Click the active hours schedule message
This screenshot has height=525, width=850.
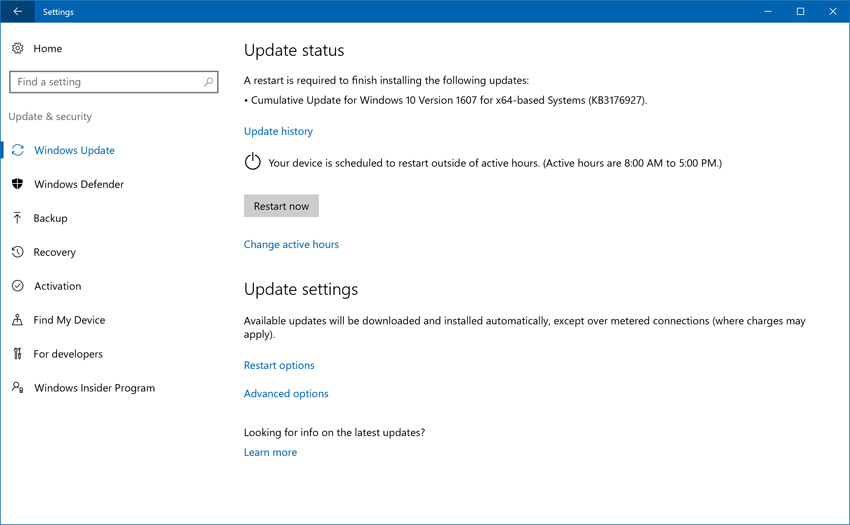pos(495,163)
